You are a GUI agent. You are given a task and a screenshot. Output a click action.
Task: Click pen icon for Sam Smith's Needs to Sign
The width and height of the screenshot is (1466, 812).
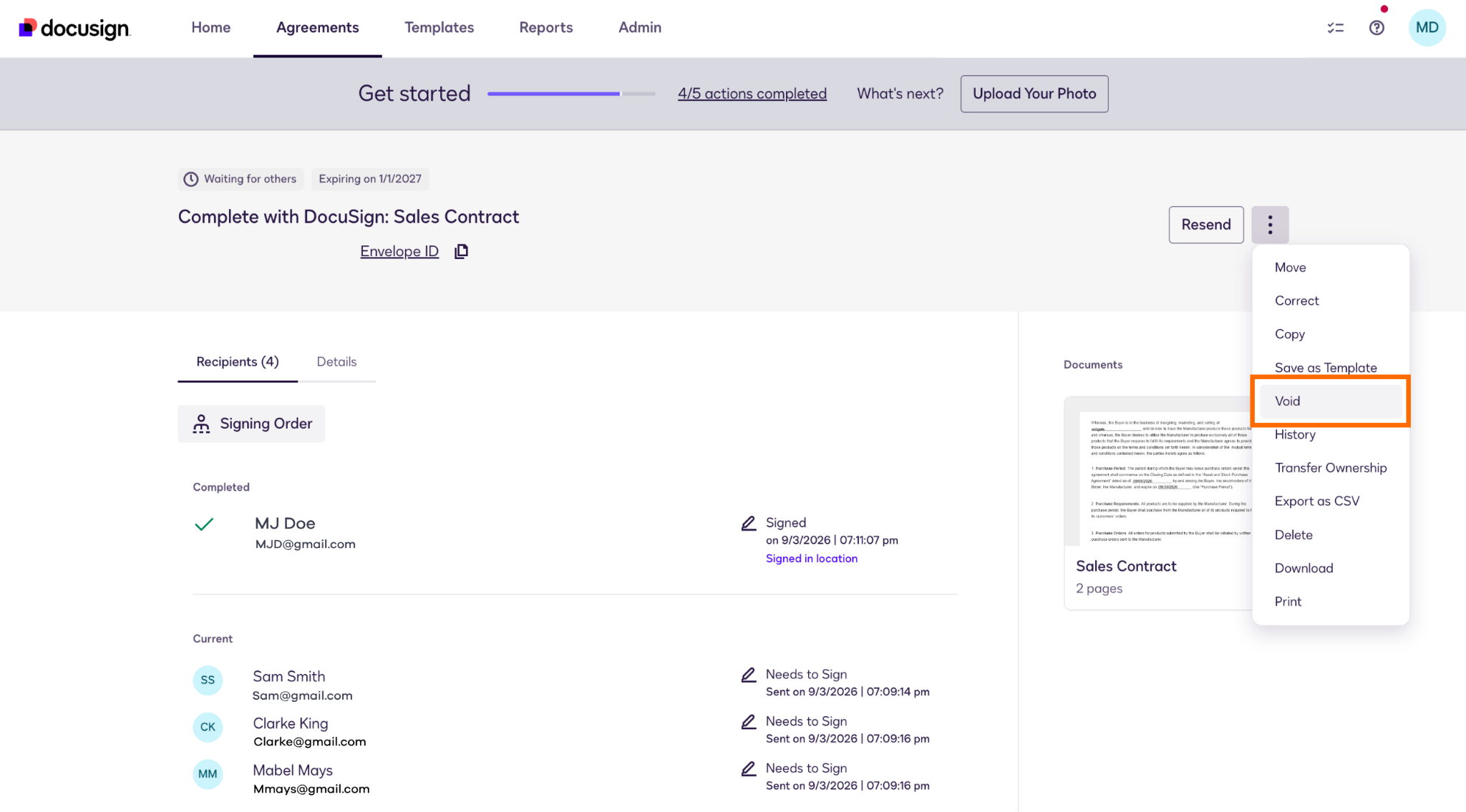749,675
